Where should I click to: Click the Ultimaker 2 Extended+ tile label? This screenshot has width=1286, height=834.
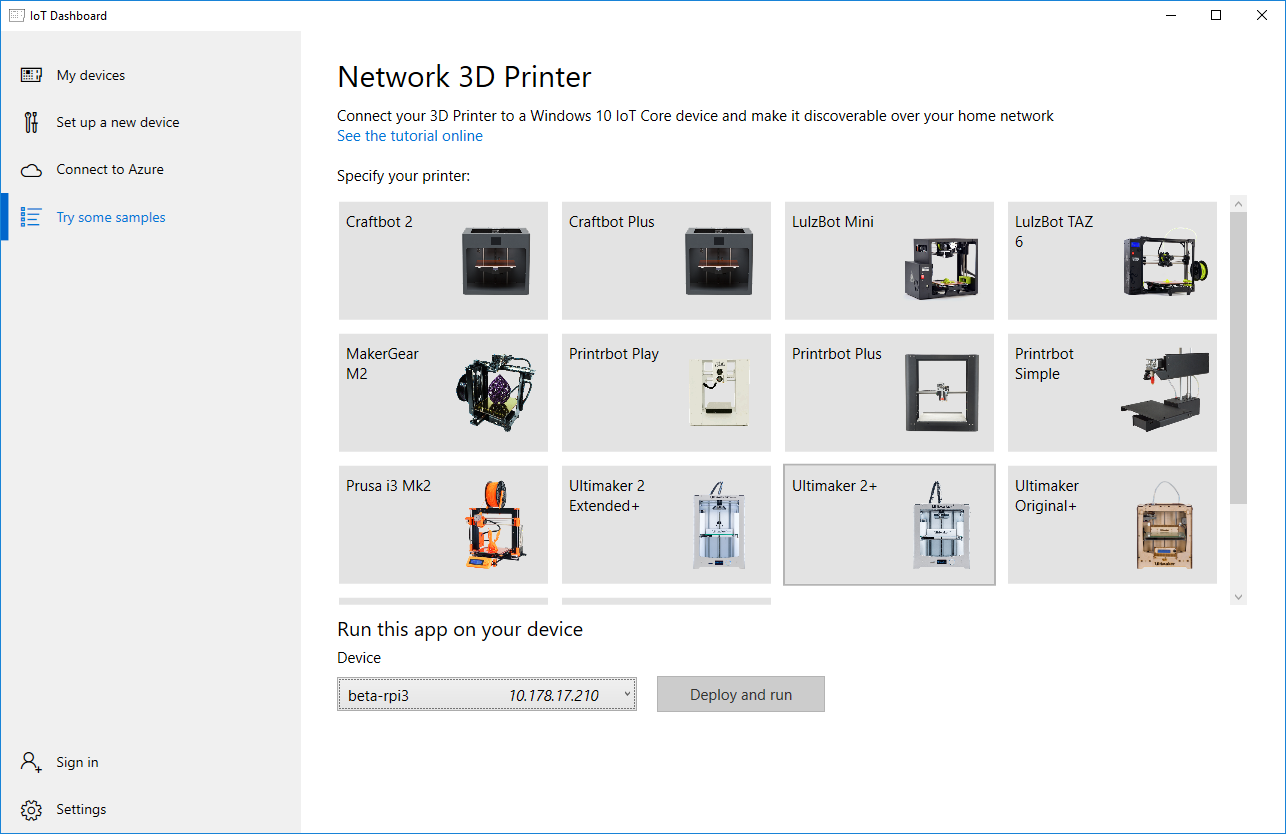pos(607,496)
